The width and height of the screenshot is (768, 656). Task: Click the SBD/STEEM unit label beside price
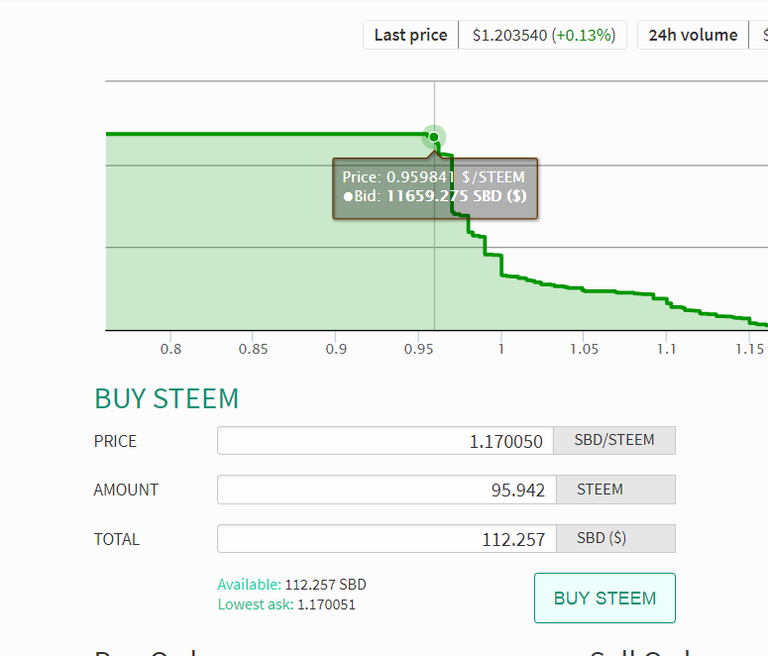[x=615, y=441]
